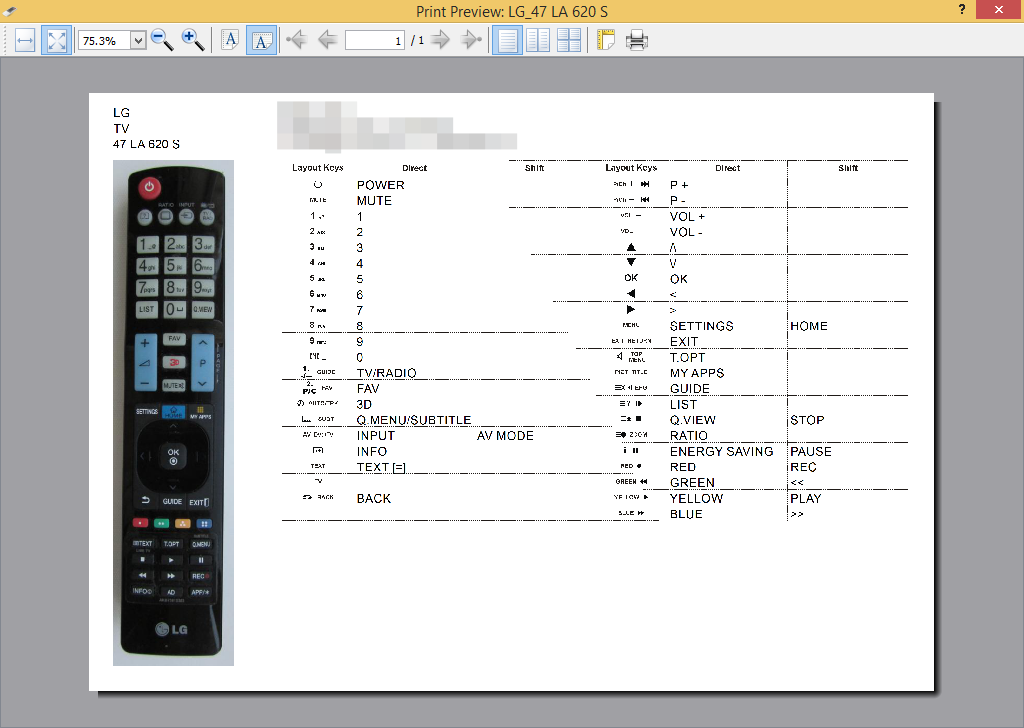Click the "PLAY" shift function text
The image size is (1024, 728).
point(806,498)
